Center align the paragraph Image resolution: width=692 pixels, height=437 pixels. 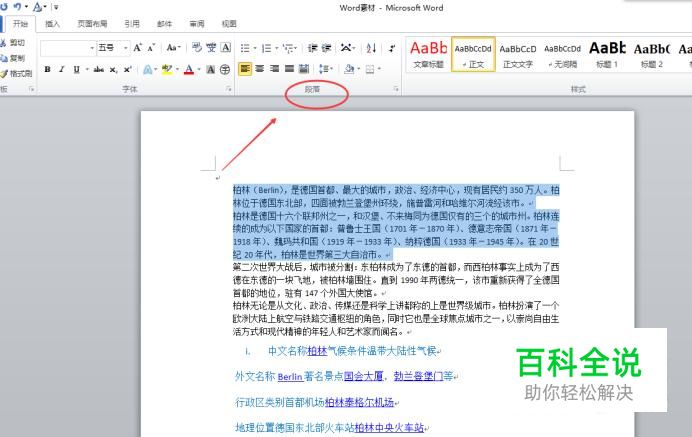[260, 69]
